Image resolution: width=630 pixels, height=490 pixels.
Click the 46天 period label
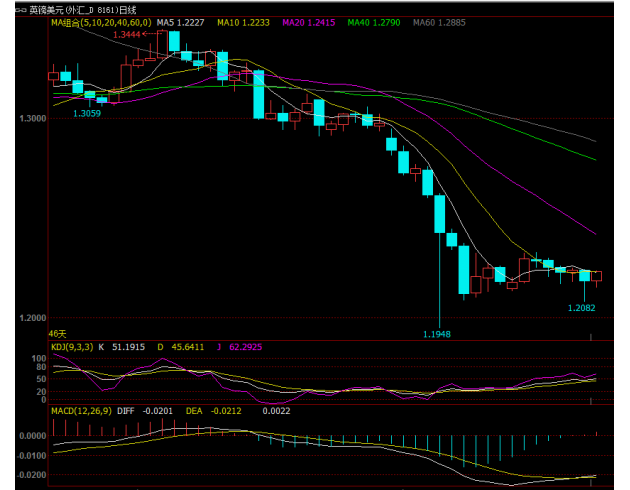pos(57,334)
